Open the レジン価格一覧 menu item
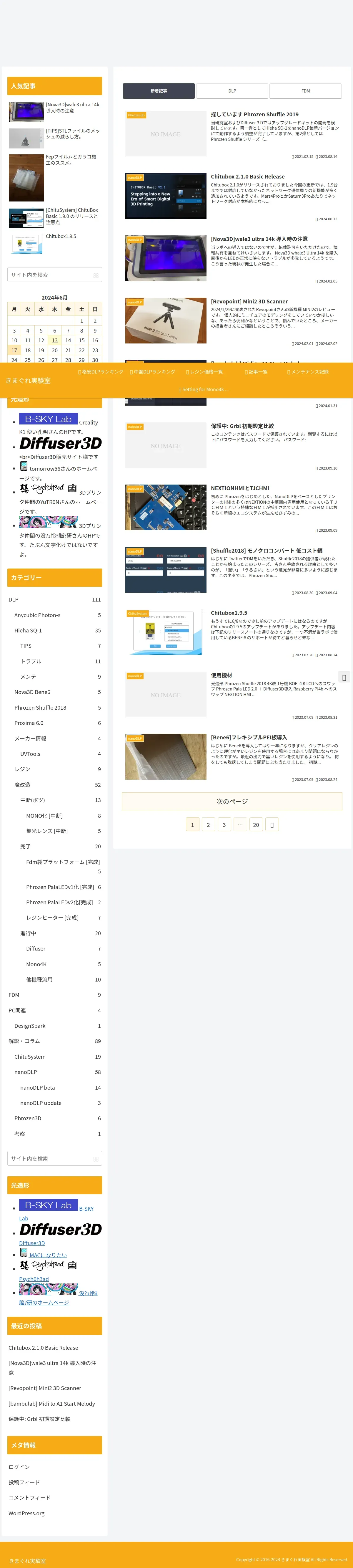 [205, 372]
